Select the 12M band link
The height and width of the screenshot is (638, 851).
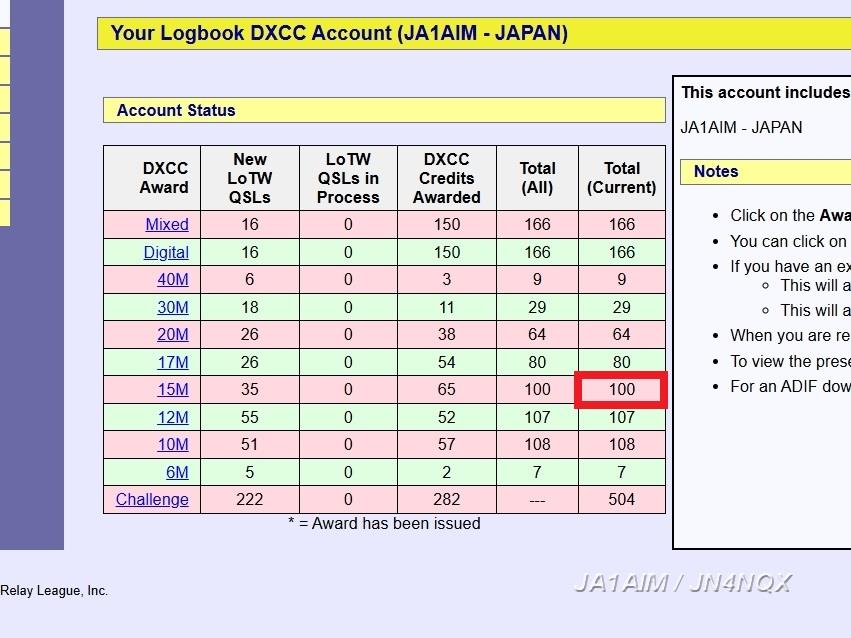click(172, 417)
